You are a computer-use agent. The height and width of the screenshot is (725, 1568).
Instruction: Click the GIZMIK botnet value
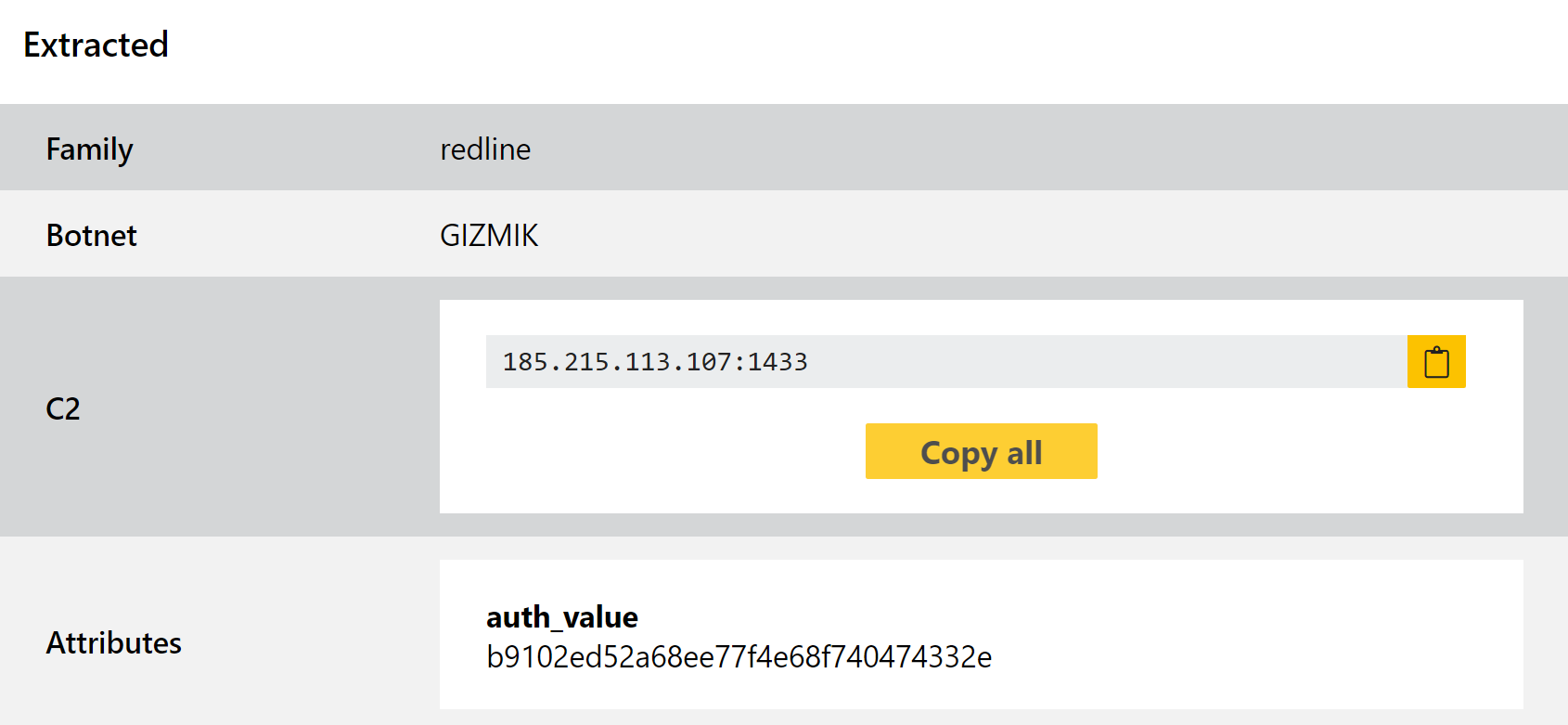pos(489,236)
